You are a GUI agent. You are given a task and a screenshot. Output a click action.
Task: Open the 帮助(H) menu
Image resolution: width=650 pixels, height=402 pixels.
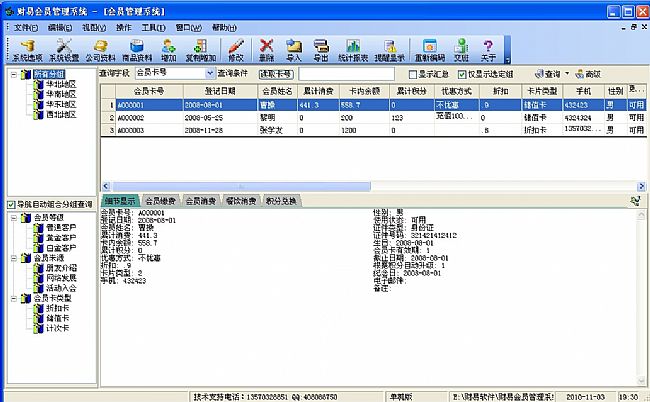pos(224,28)
